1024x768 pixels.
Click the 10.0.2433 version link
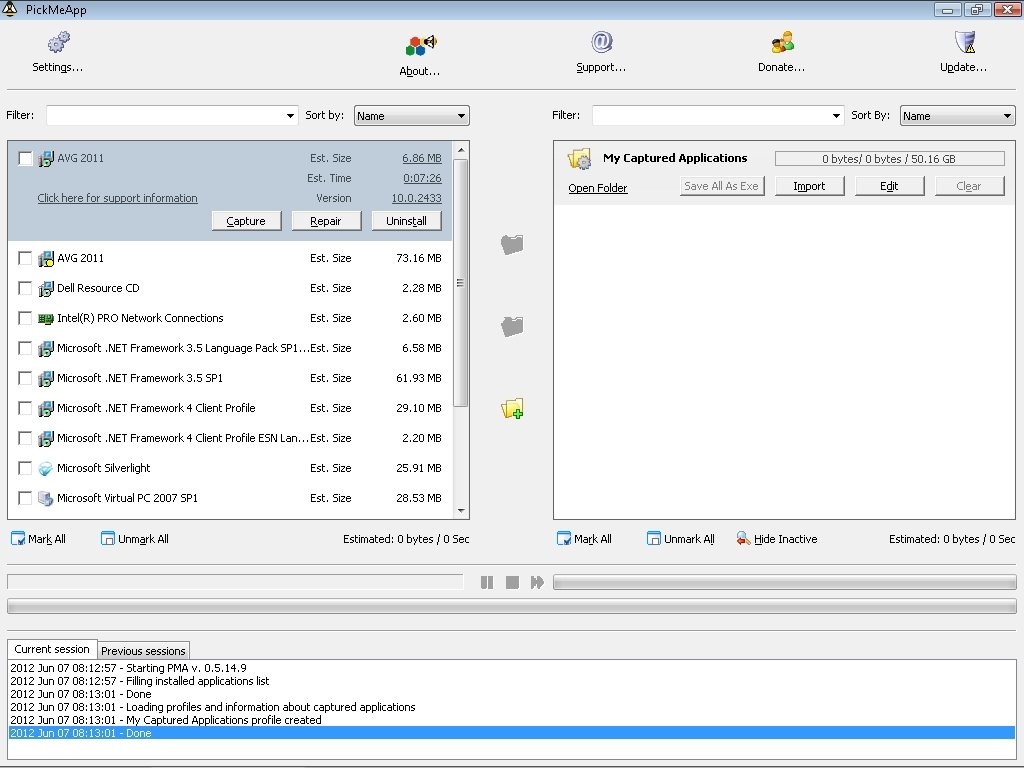[417, 198]
